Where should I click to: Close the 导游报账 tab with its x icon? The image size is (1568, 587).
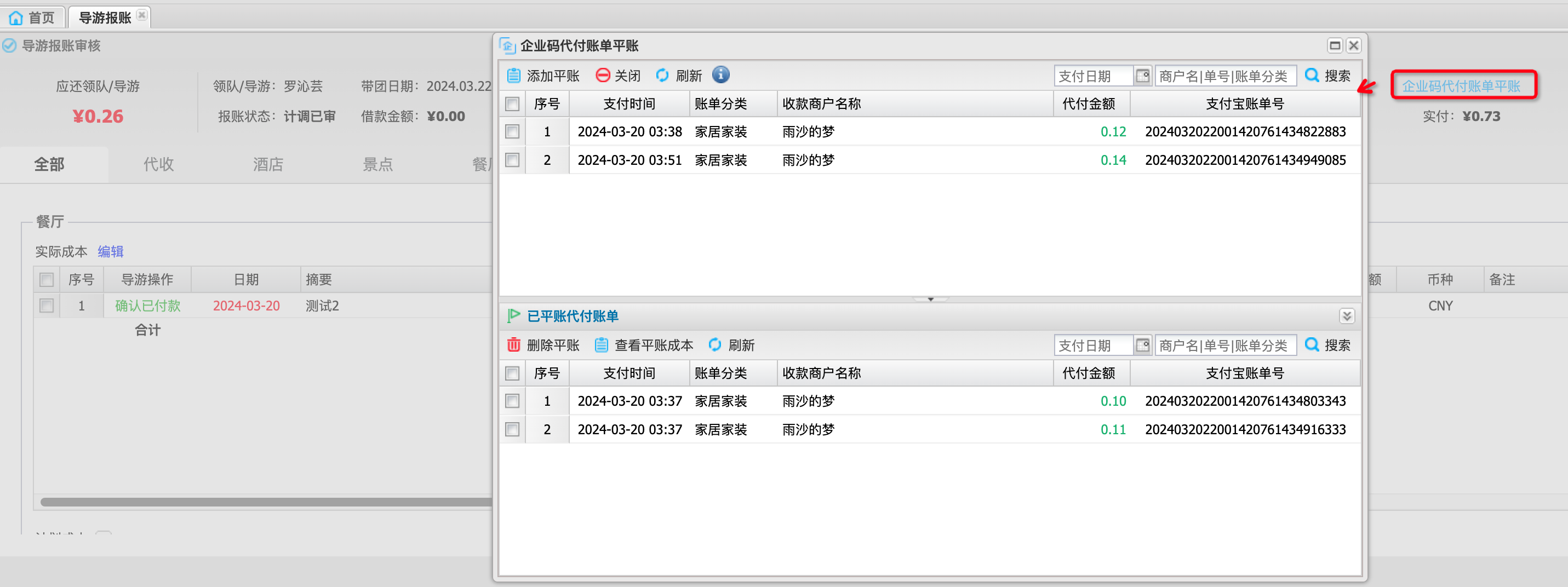[x=142, y=15]
